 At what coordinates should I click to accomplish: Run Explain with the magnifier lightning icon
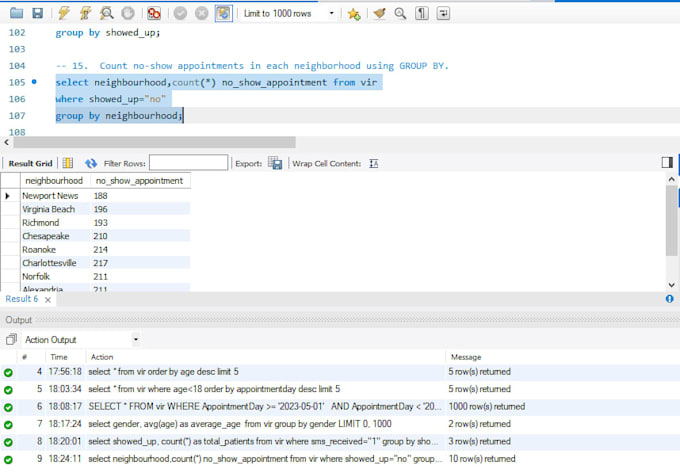tap(106, 13)
